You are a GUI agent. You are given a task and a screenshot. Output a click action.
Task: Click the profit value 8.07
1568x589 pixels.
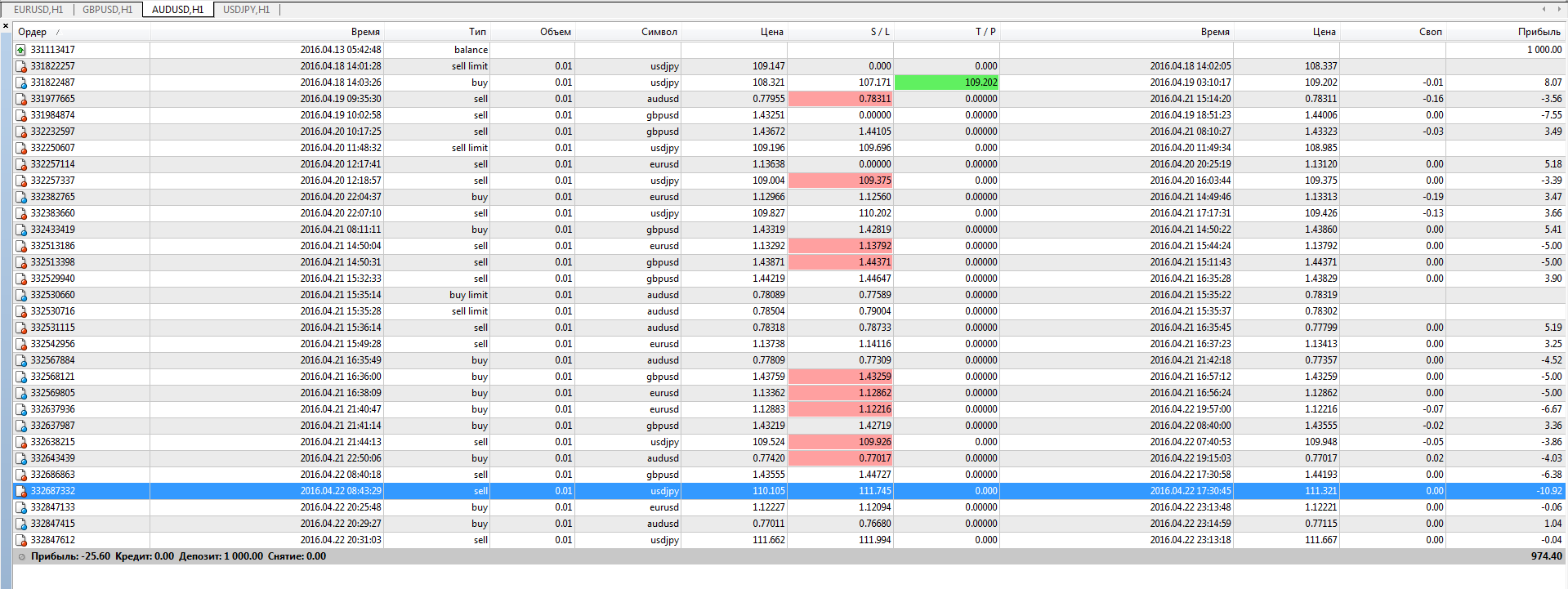coord(1553,83)
